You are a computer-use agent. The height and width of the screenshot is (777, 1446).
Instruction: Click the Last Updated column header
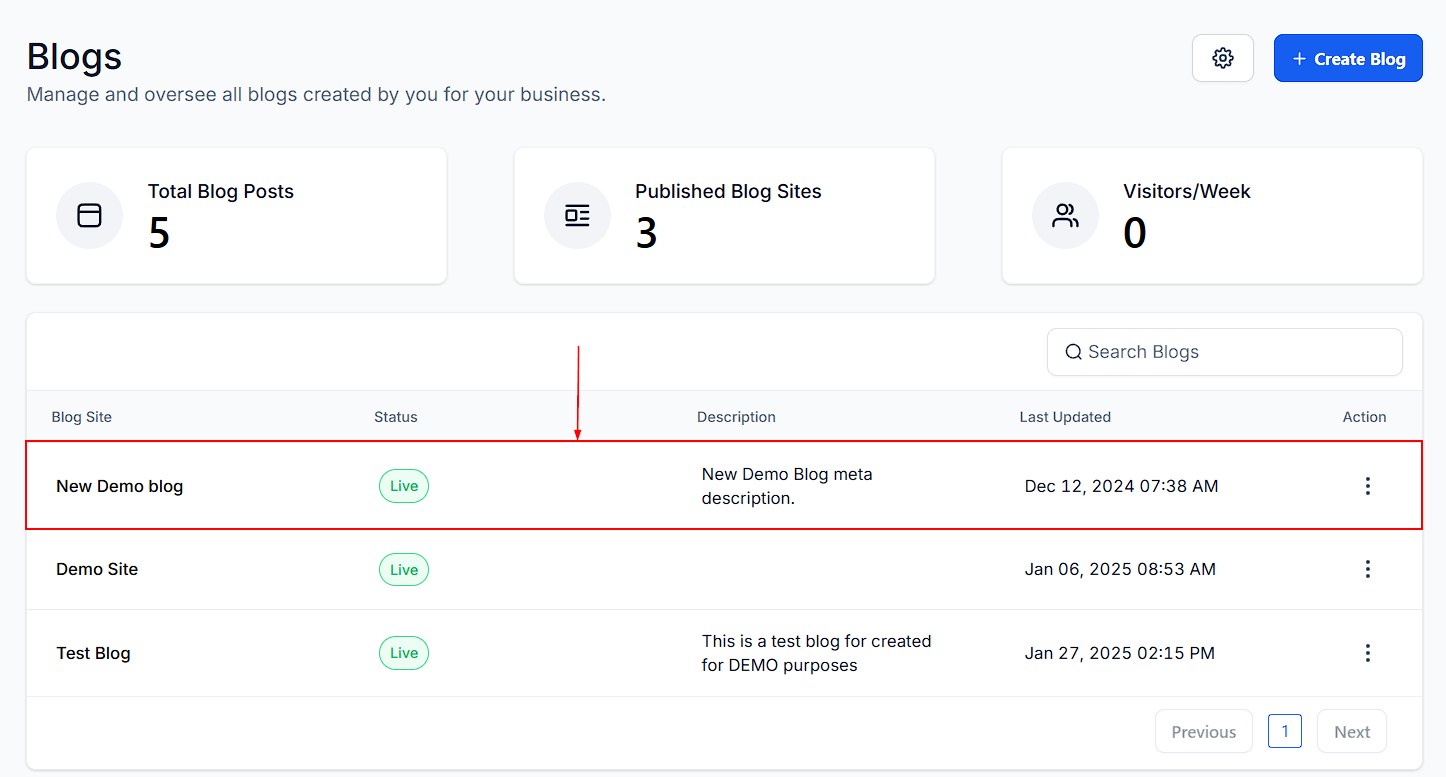point(1065,417)
